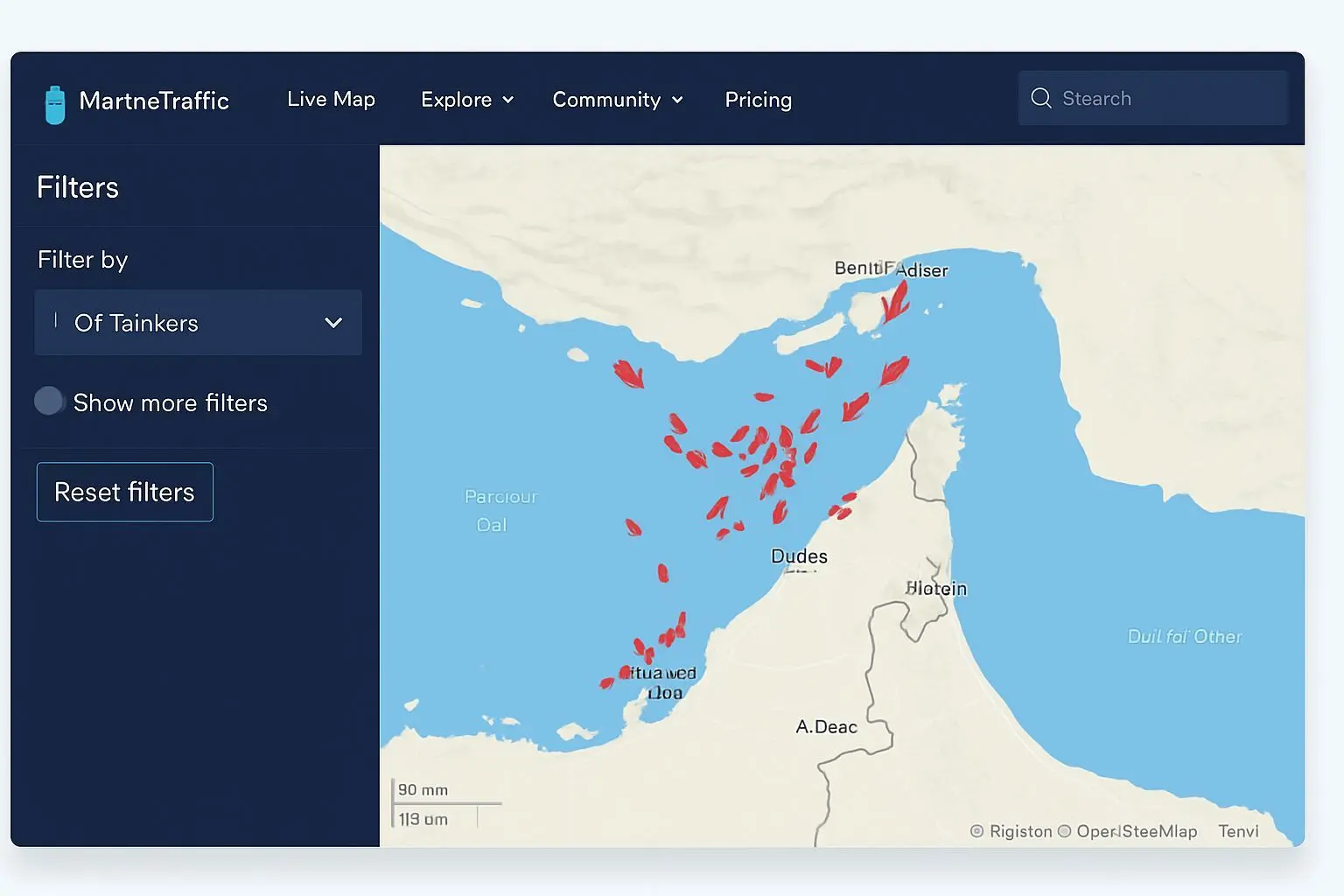Toggle the Show more filters switch
The width and height of the screenshot is (1344, 896).
pyautogui.click(x=50, y=402)
